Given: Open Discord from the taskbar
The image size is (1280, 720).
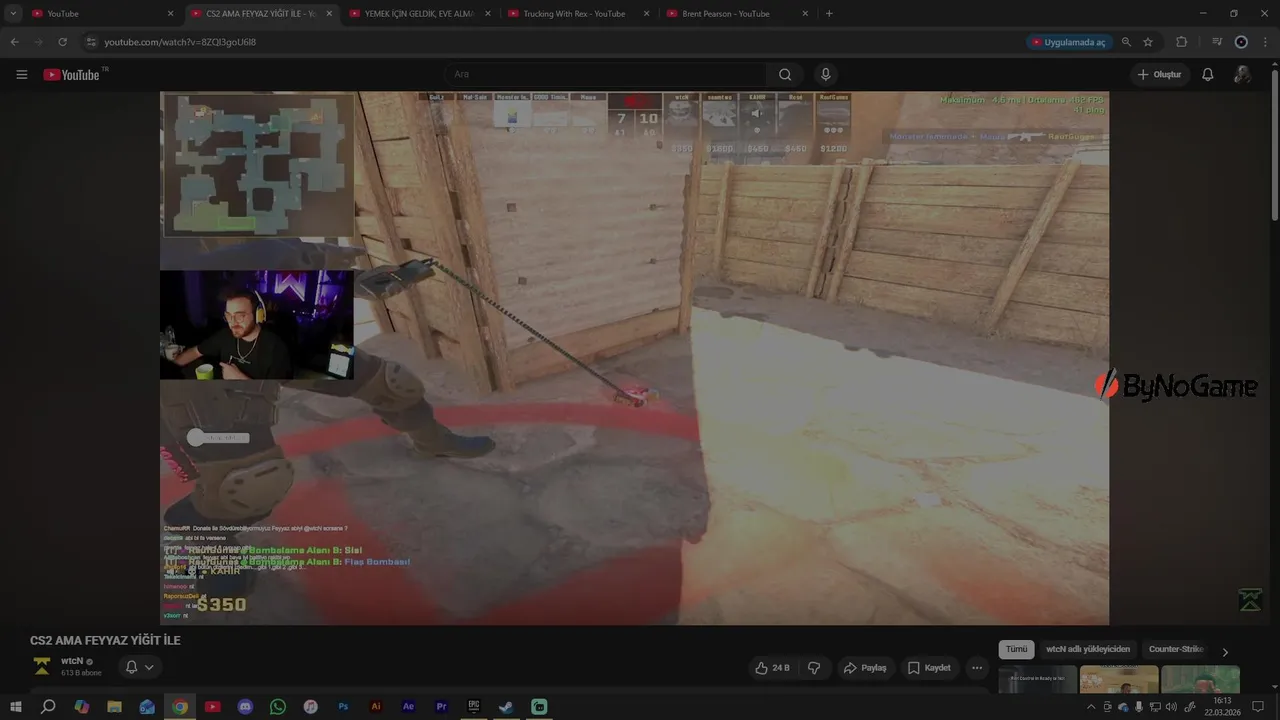Looking at the screenshot, I should 245,706.
